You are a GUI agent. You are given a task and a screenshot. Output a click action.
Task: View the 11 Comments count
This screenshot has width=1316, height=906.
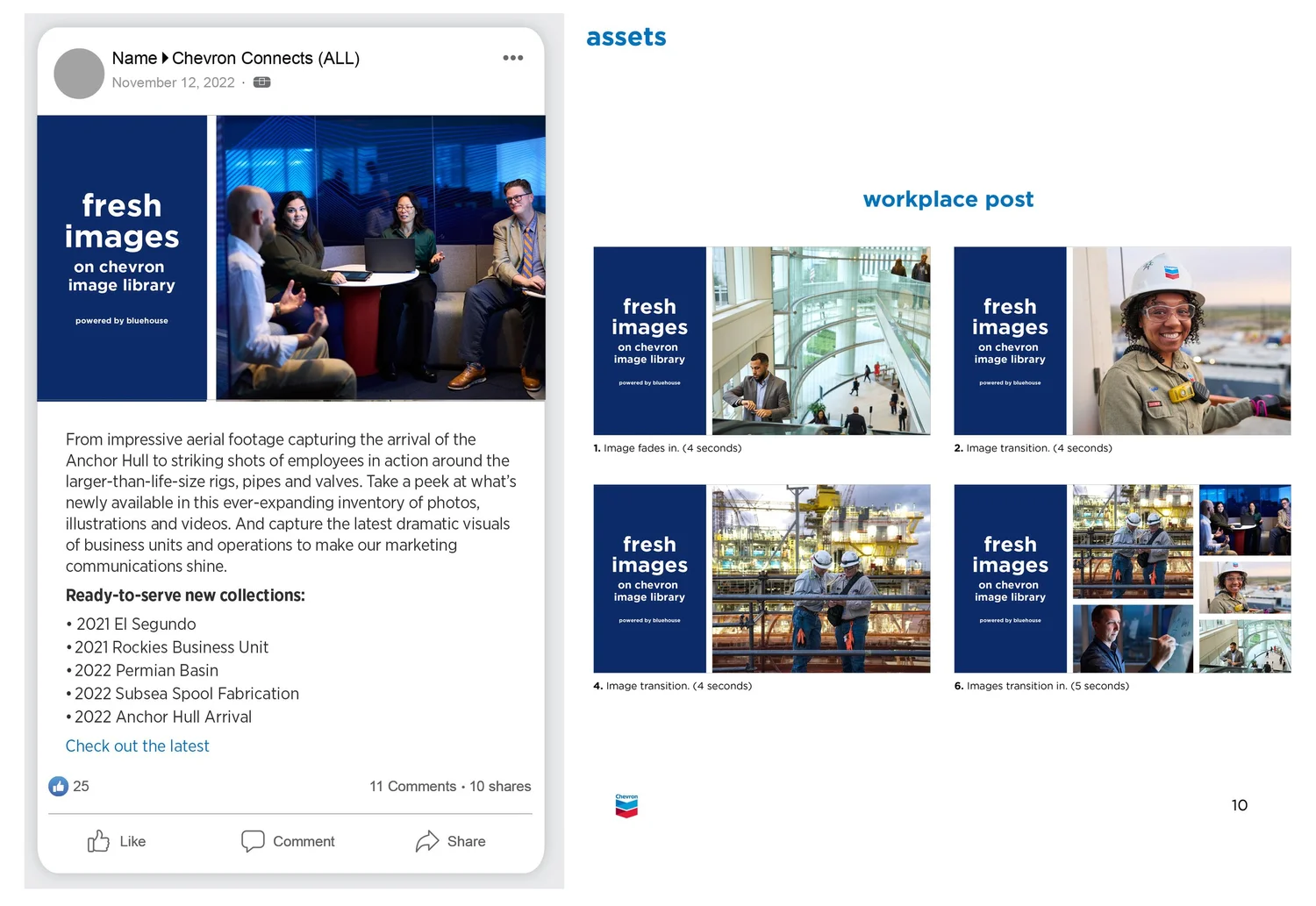[x=413, y=786]
